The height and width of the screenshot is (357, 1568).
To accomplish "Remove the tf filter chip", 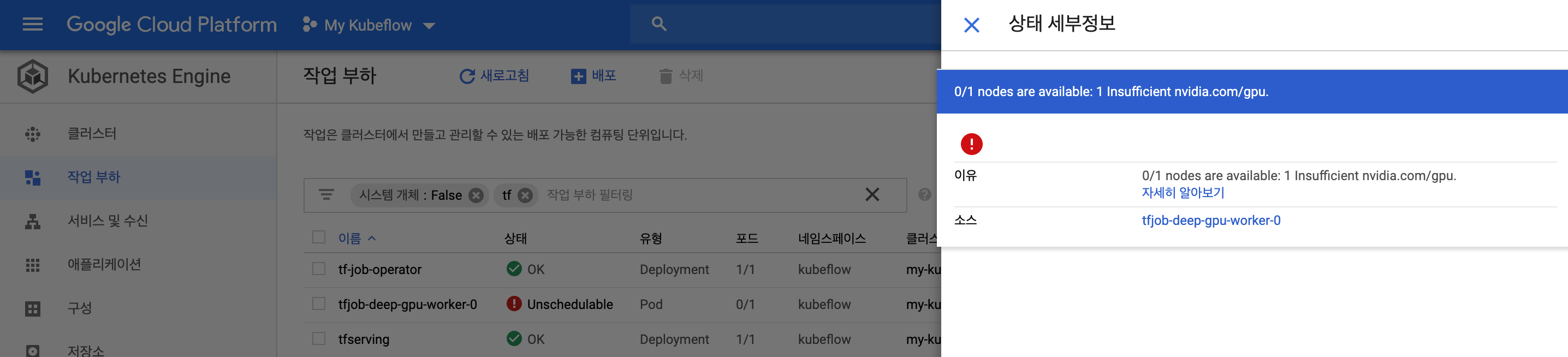I will 525,195.
